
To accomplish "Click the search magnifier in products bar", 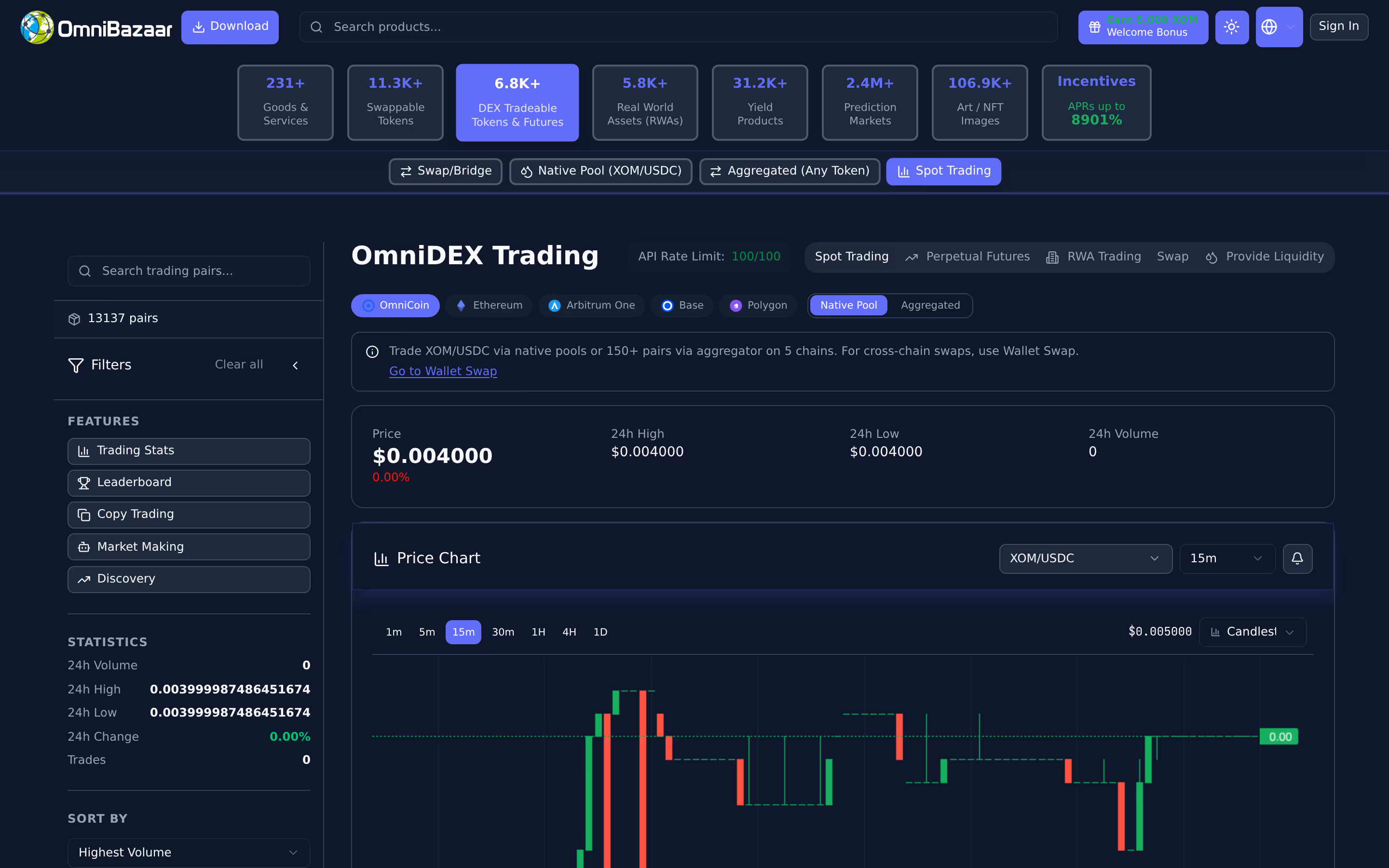I will point(316,27).
